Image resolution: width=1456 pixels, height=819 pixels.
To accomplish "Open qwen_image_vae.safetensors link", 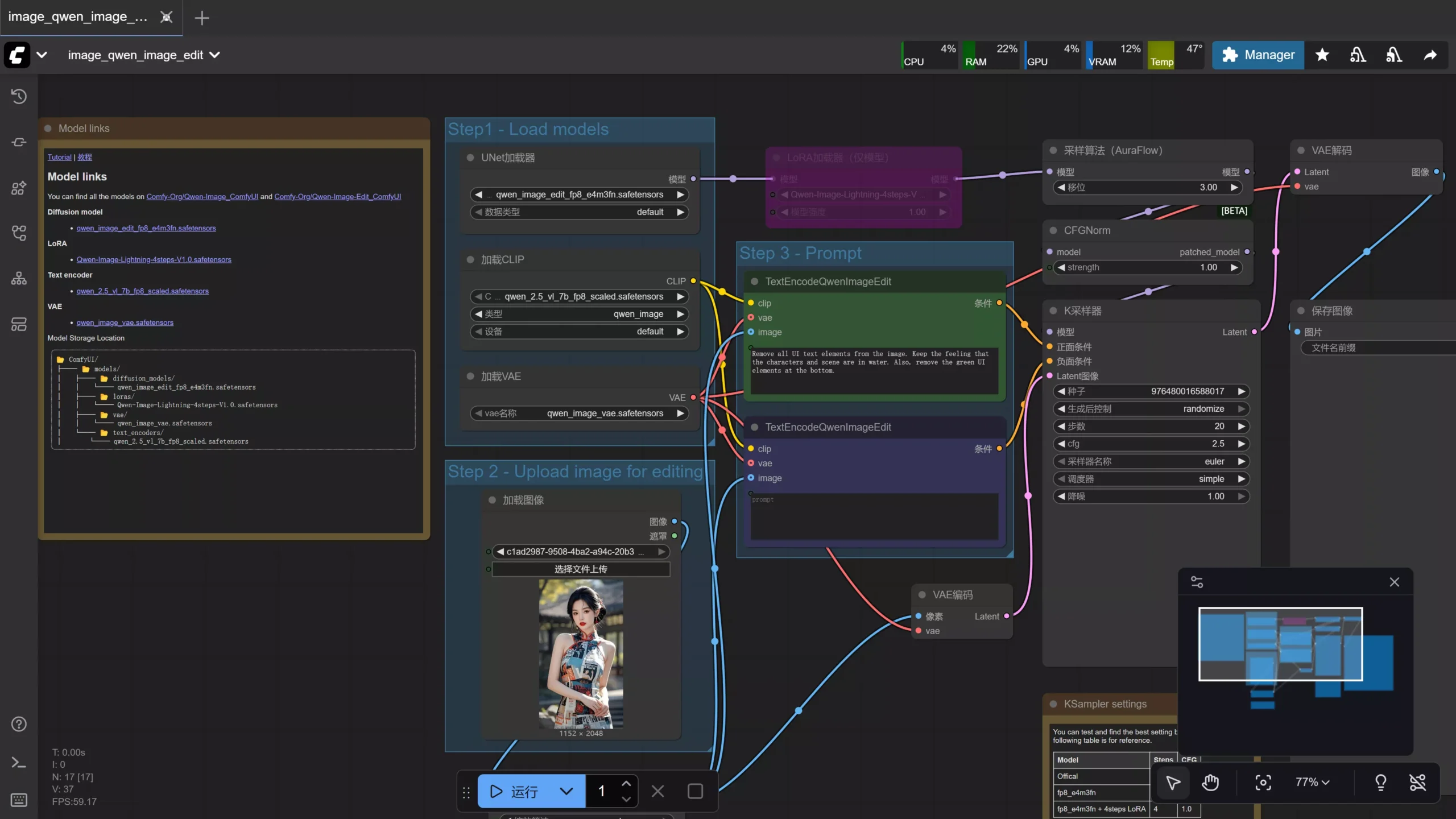I will click(125, 322).
